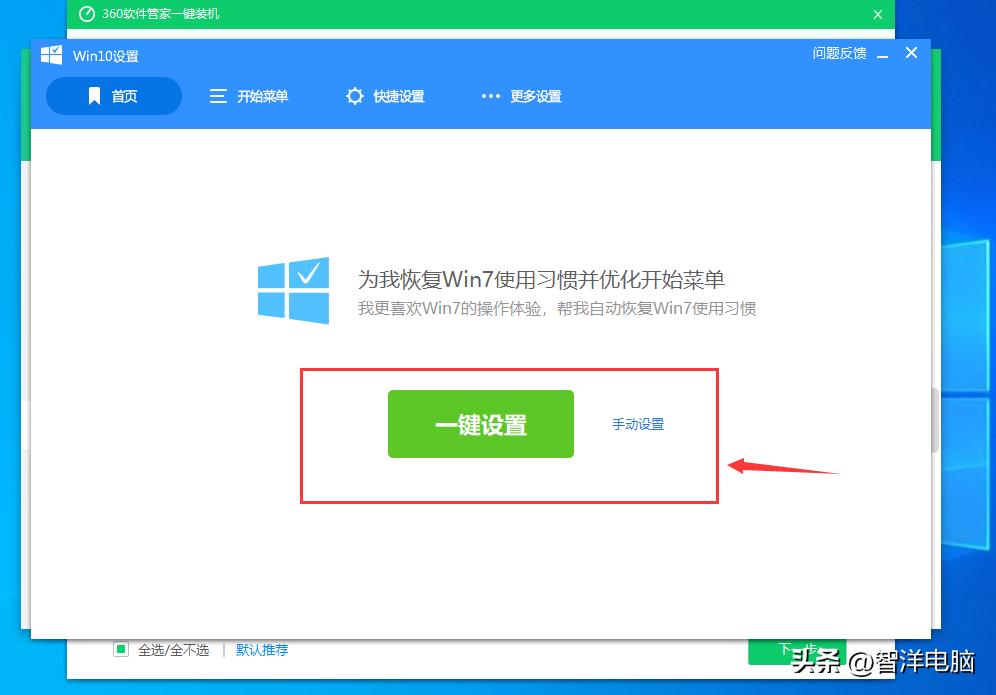The image size is (996, 695).
Task: Click the green 一键设置 button
Action: point(480,423)
